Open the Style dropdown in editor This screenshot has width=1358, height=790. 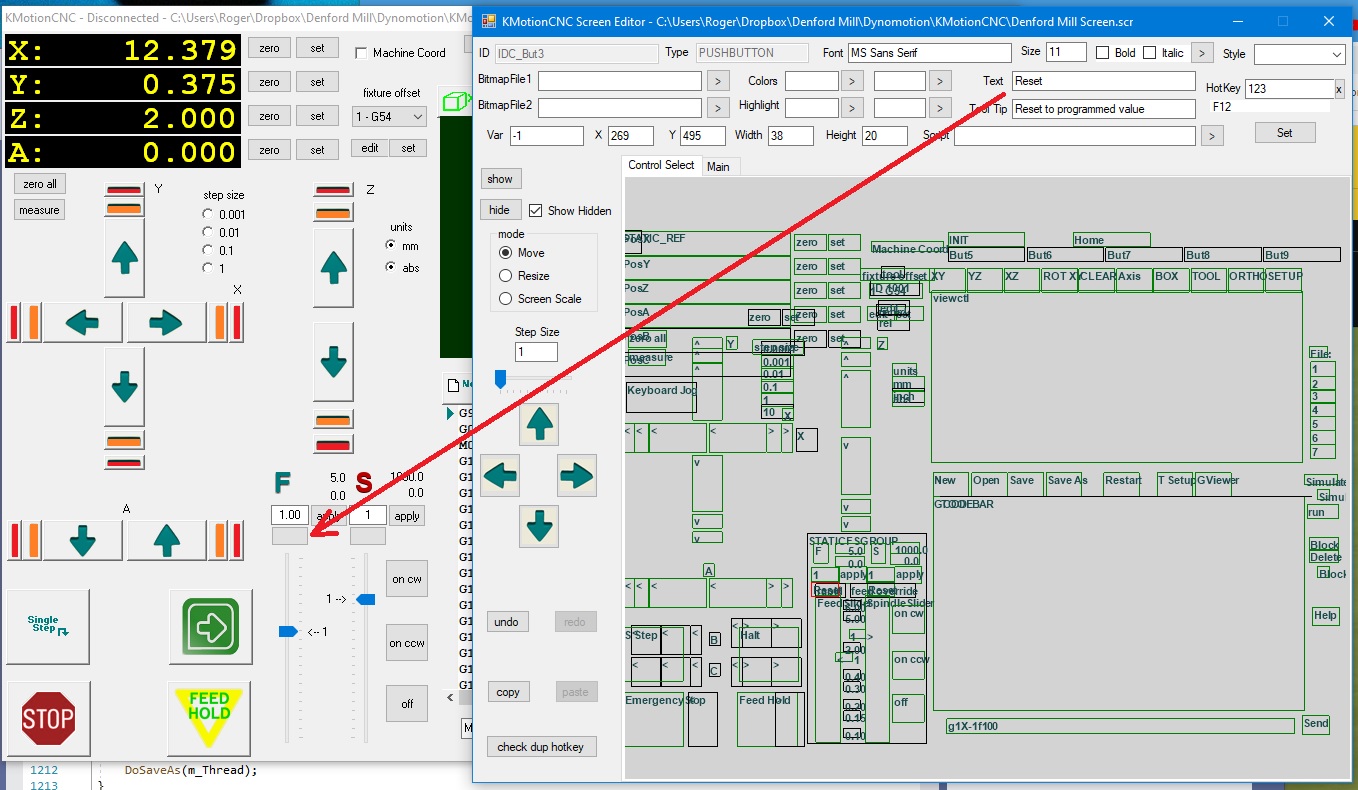click(x=1299, y=54)
